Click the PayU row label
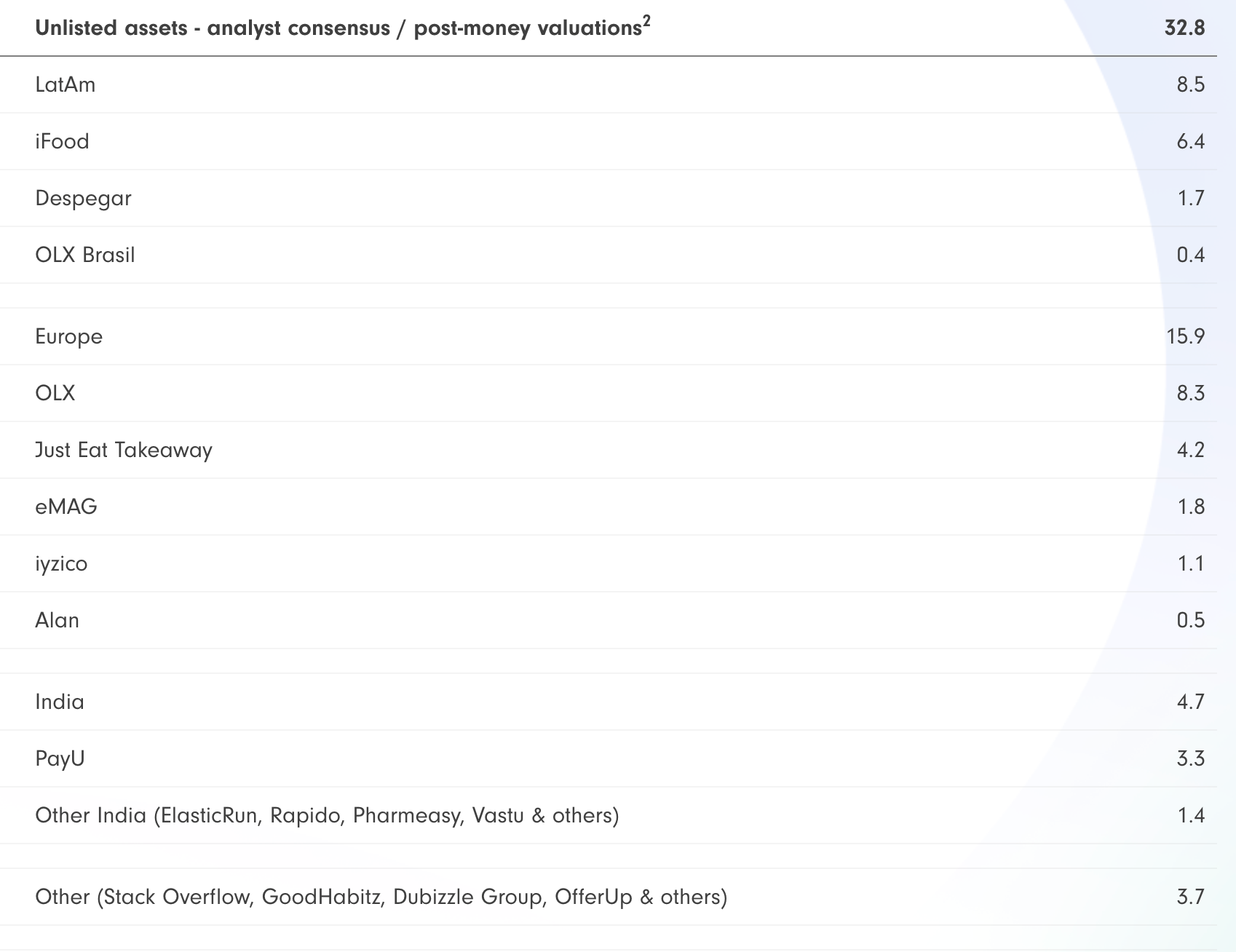 60,758
